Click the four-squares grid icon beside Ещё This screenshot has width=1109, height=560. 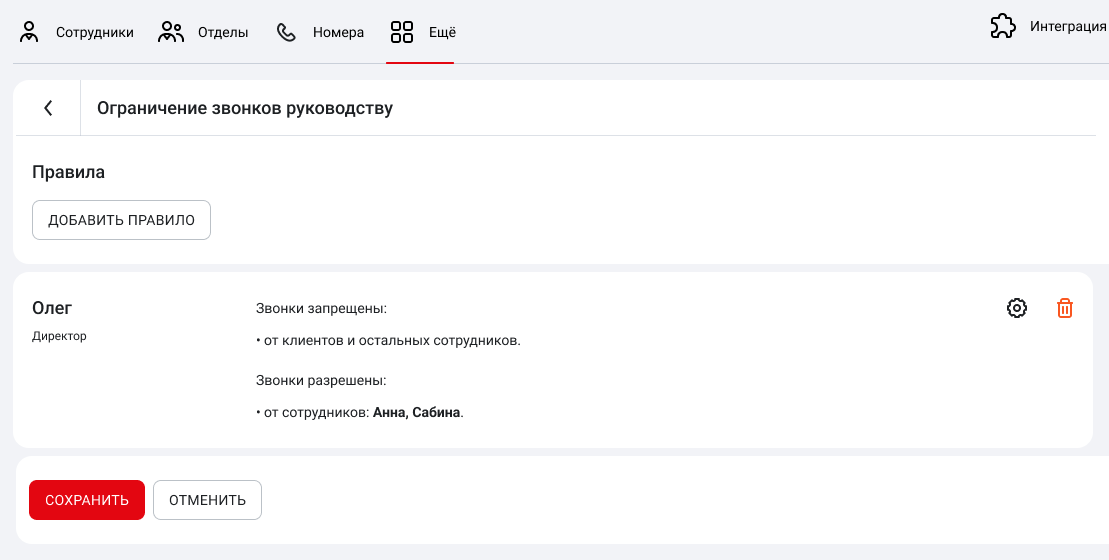[x=401, y=32]
